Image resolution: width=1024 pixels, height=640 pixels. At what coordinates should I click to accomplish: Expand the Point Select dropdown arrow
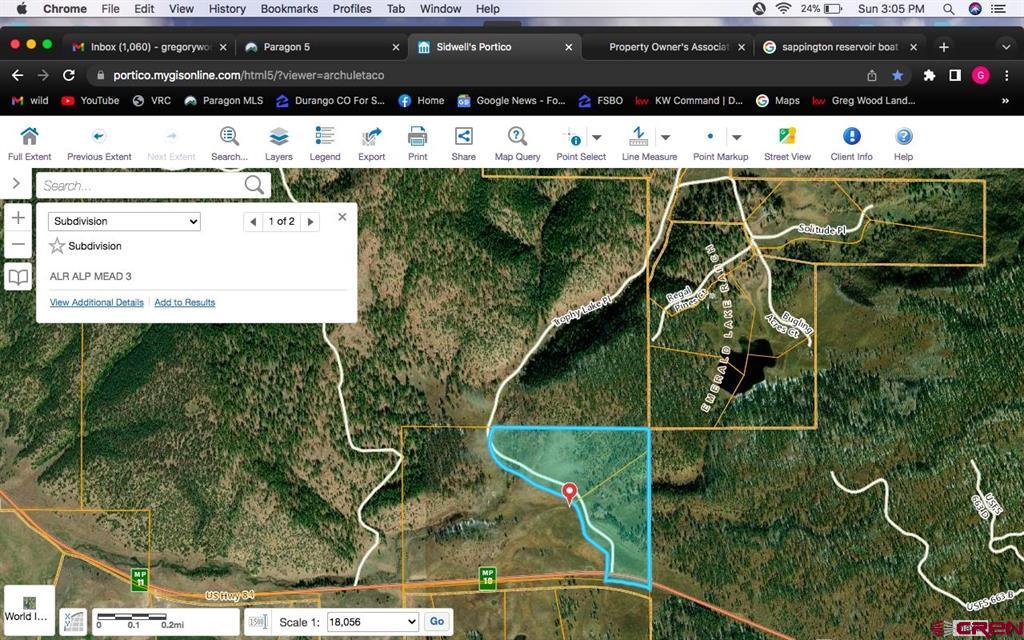tap(597, 137)
